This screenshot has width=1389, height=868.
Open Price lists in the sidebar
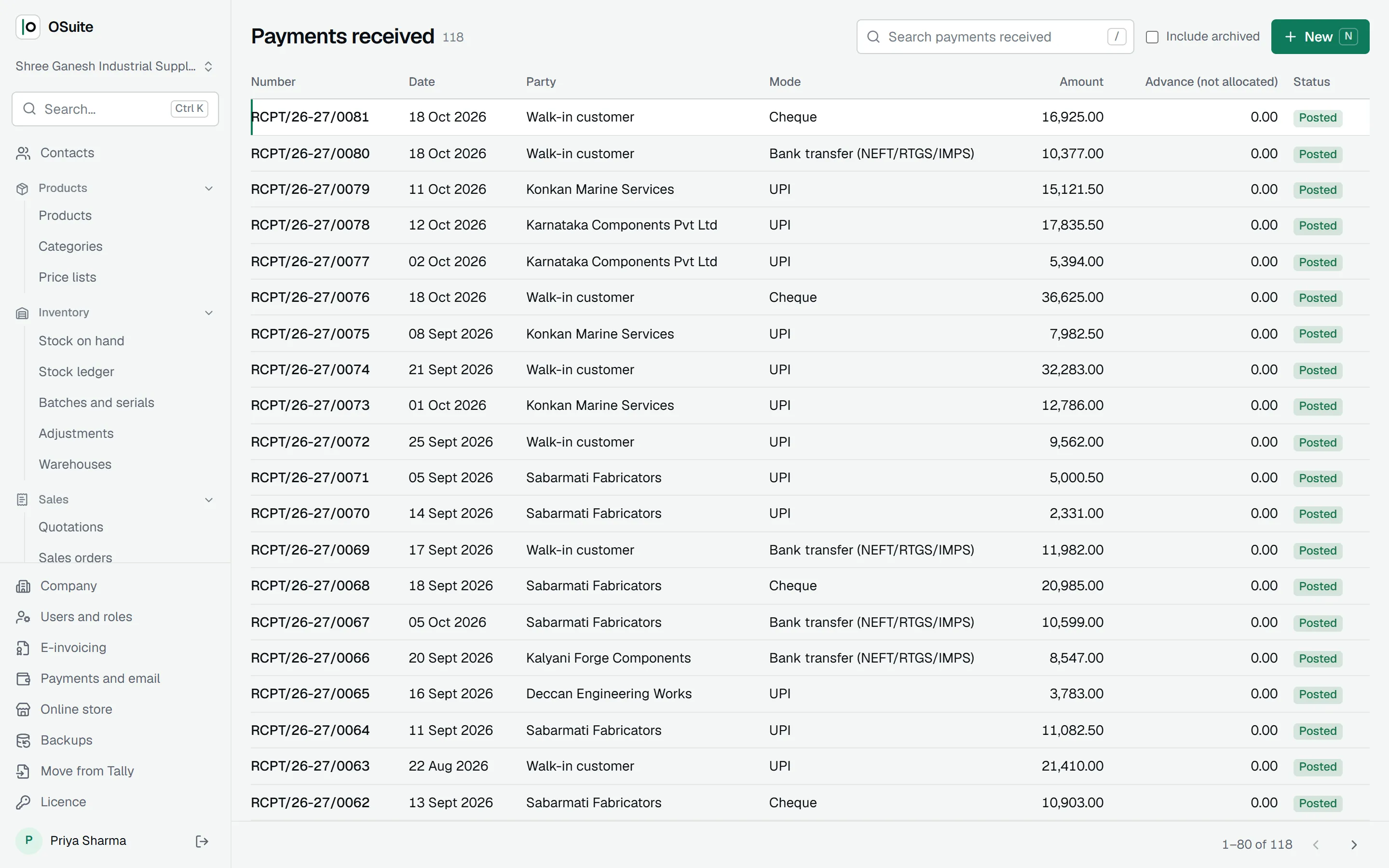click(67, 277)
